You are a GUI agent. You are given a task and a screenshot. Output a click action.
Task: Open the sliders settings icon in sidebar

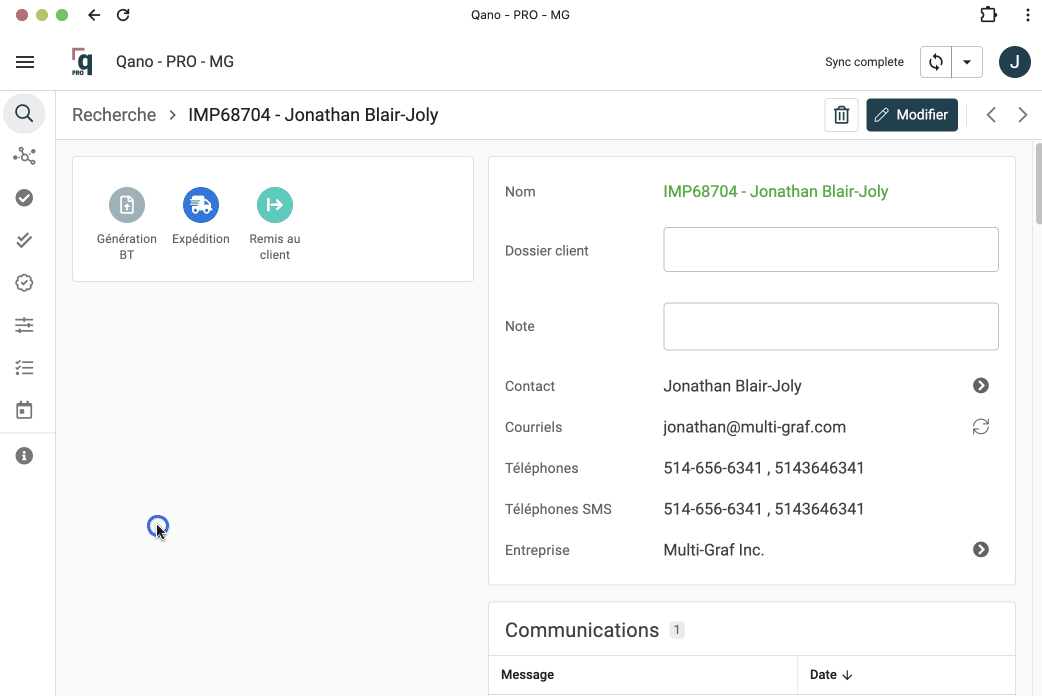[x=25, y=325]
